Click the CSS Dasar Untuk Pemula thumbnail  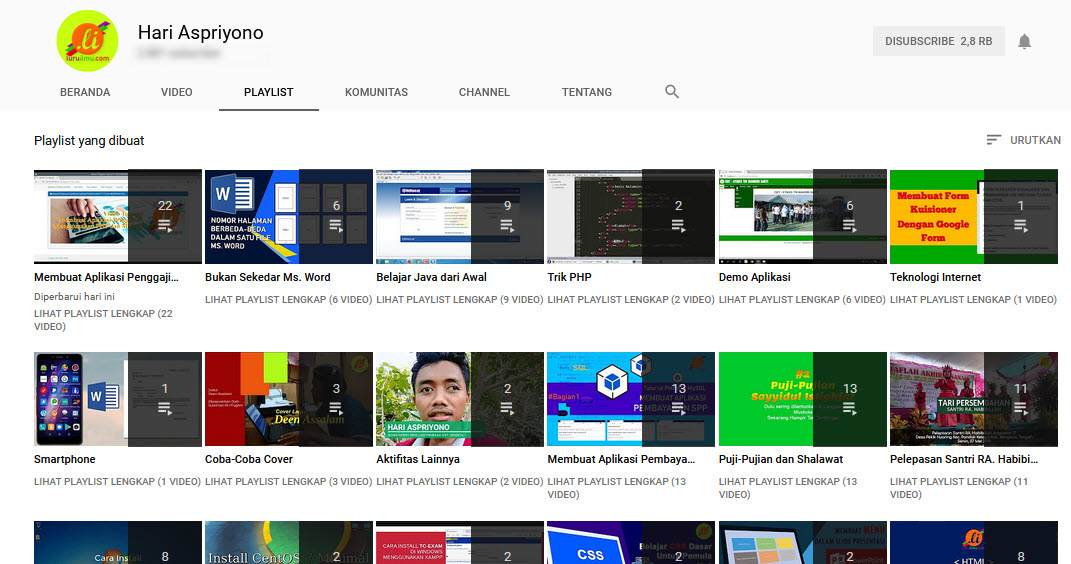point(631,543)
